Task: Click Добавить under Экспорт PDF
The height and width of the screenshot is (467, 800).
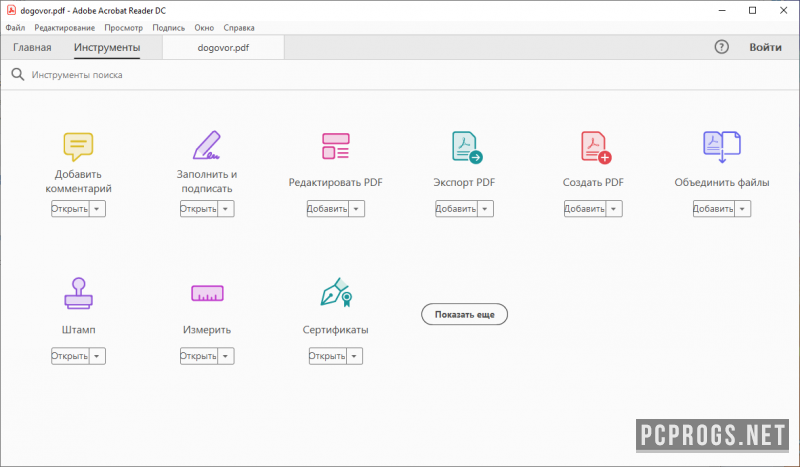Action: coord(457,209)
